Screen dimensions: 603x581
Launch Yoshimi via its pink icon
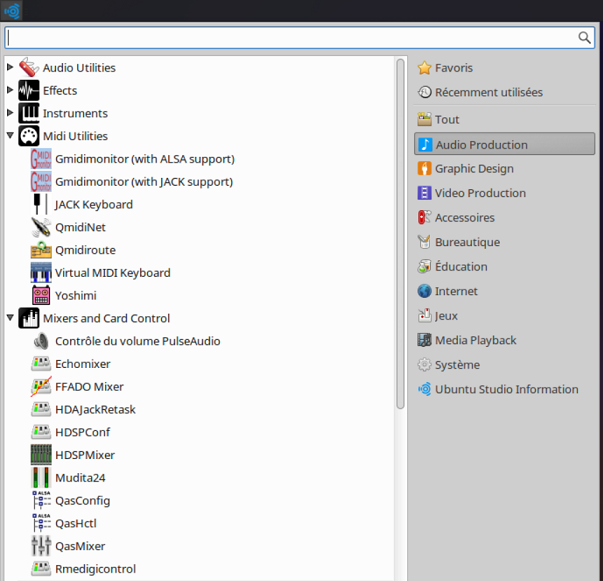click(41, 295)
